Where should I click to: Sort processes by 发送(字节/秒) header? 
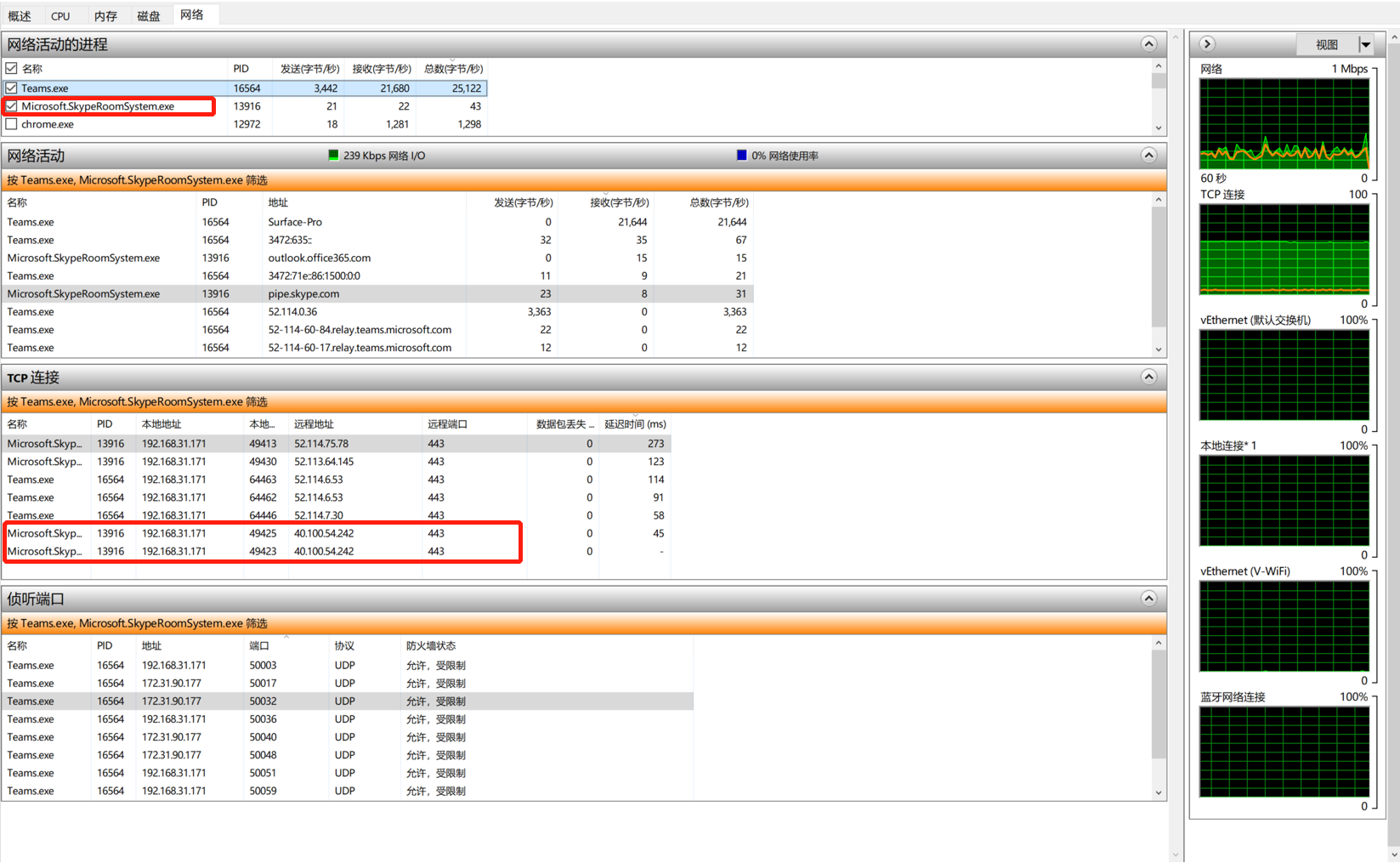pos(309,68)
